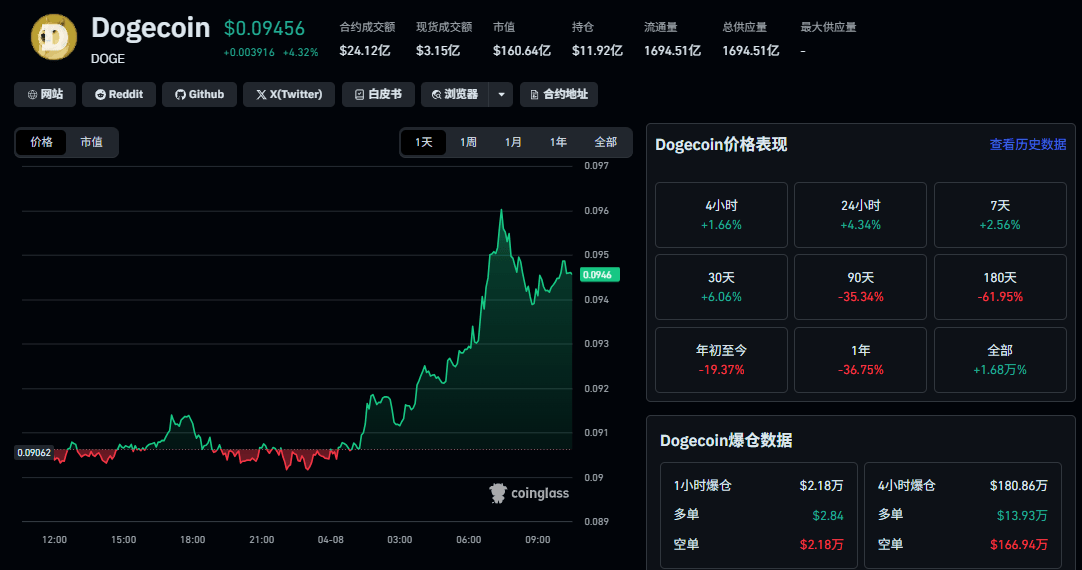Select the 1月 time range
Viewport: 1082px width, 570px height.
[513, 142]
